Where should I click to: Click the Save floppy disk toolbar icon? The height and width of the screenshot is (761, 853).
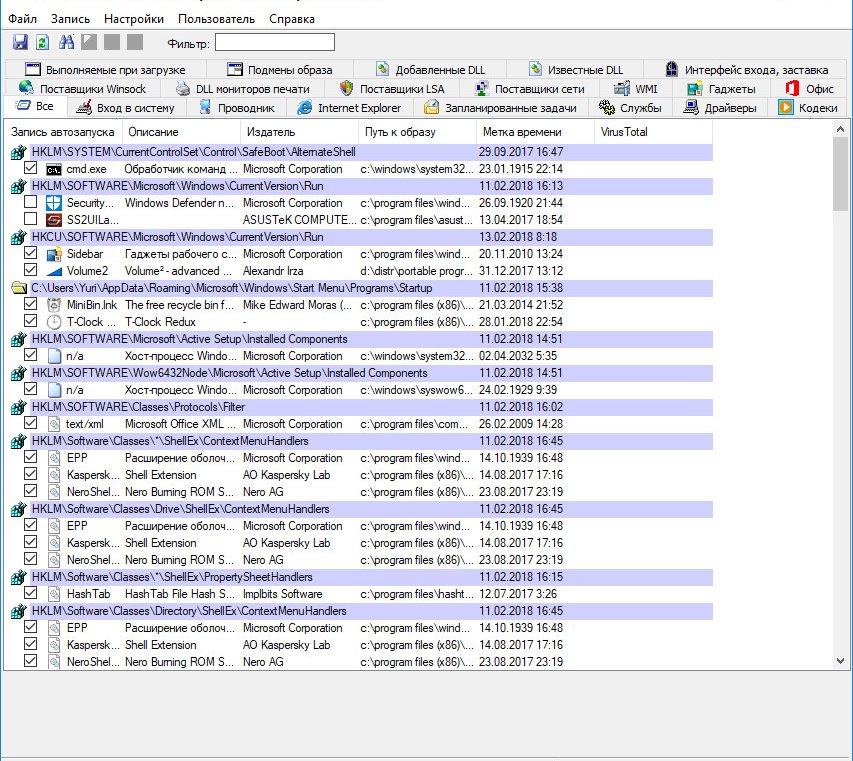click(x=20, y=42)
